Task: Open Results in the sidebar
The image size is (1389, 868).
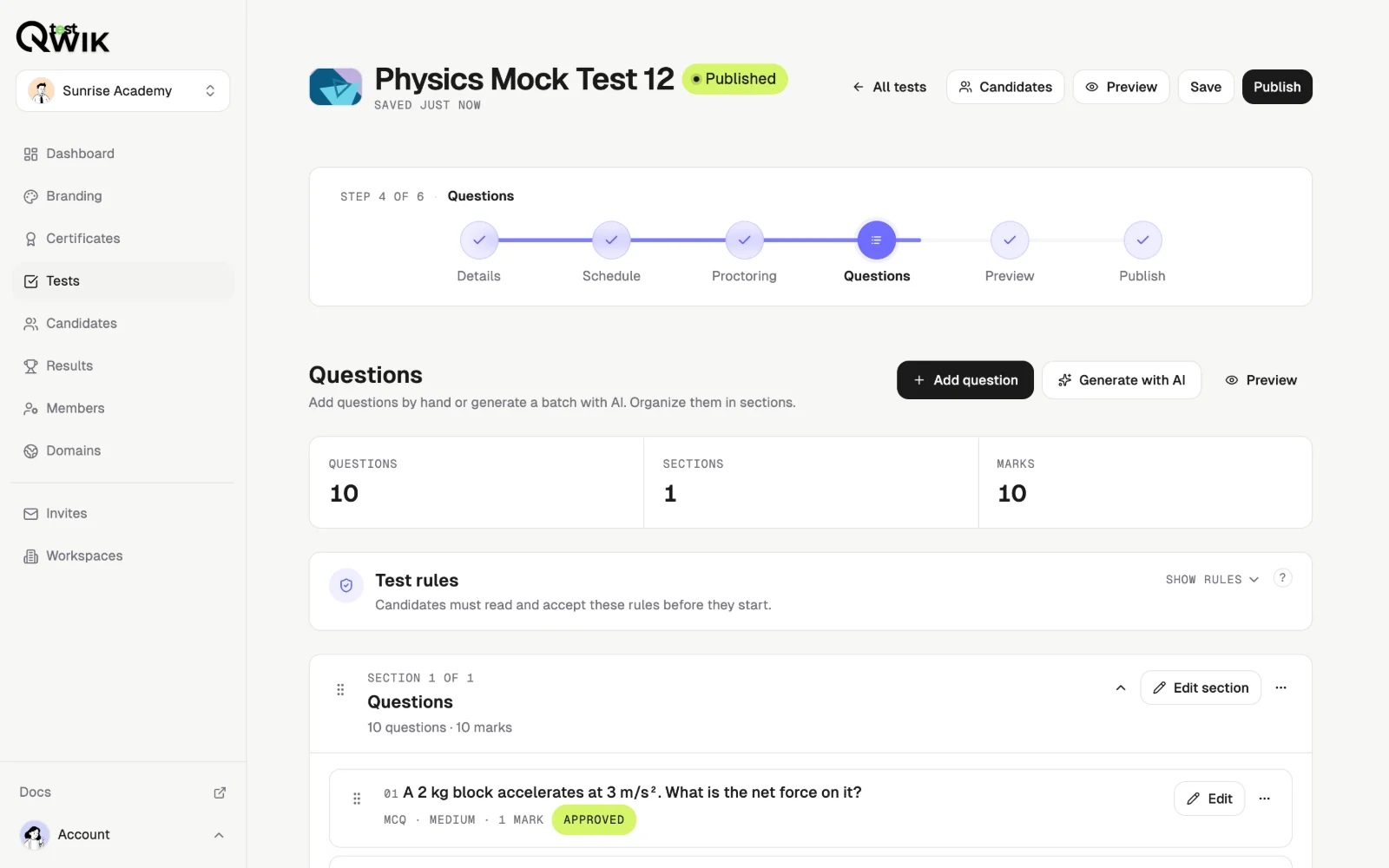Action: pos(123,366)
